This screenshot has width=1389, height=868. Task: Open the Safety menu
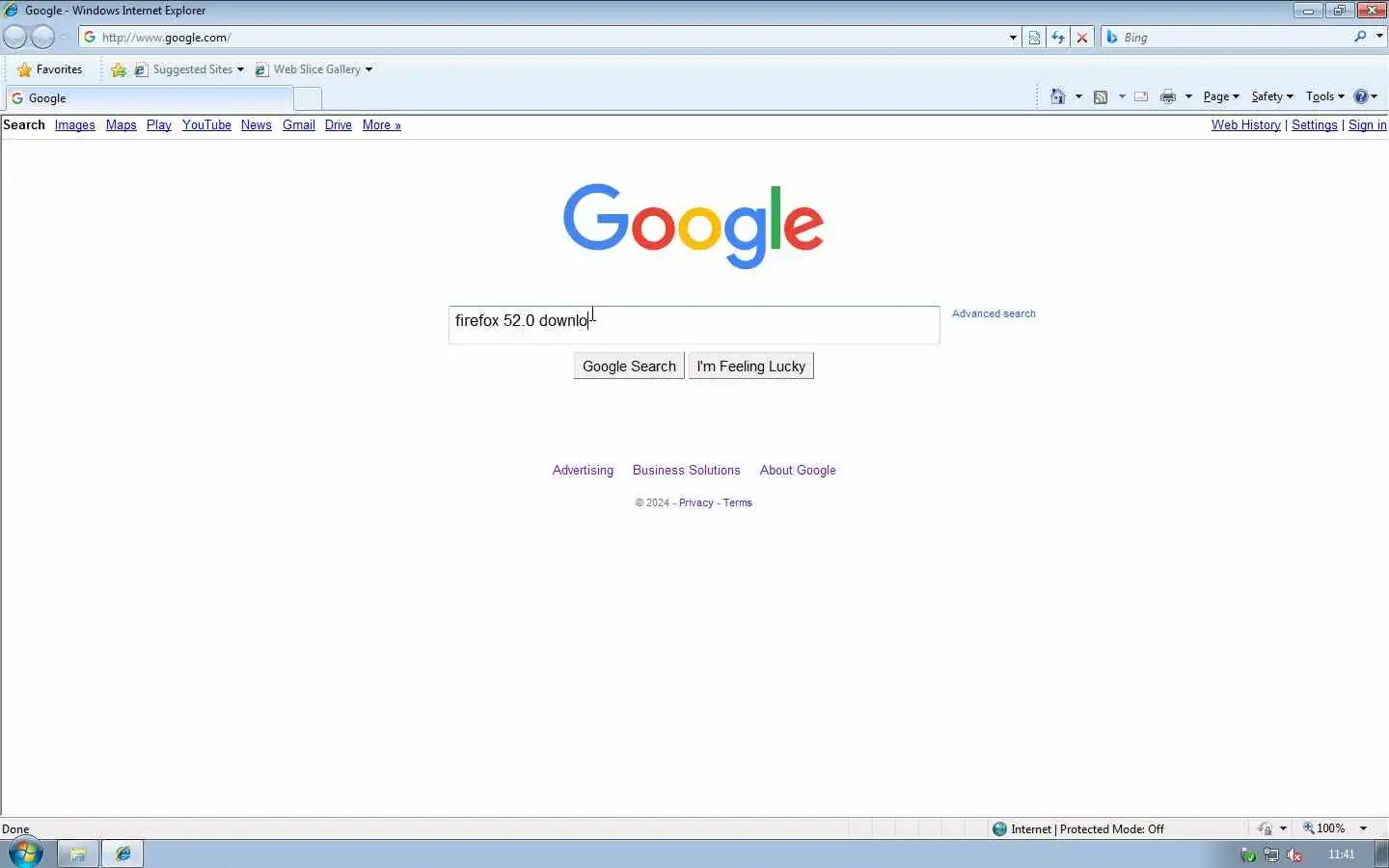click(1272, 96)
